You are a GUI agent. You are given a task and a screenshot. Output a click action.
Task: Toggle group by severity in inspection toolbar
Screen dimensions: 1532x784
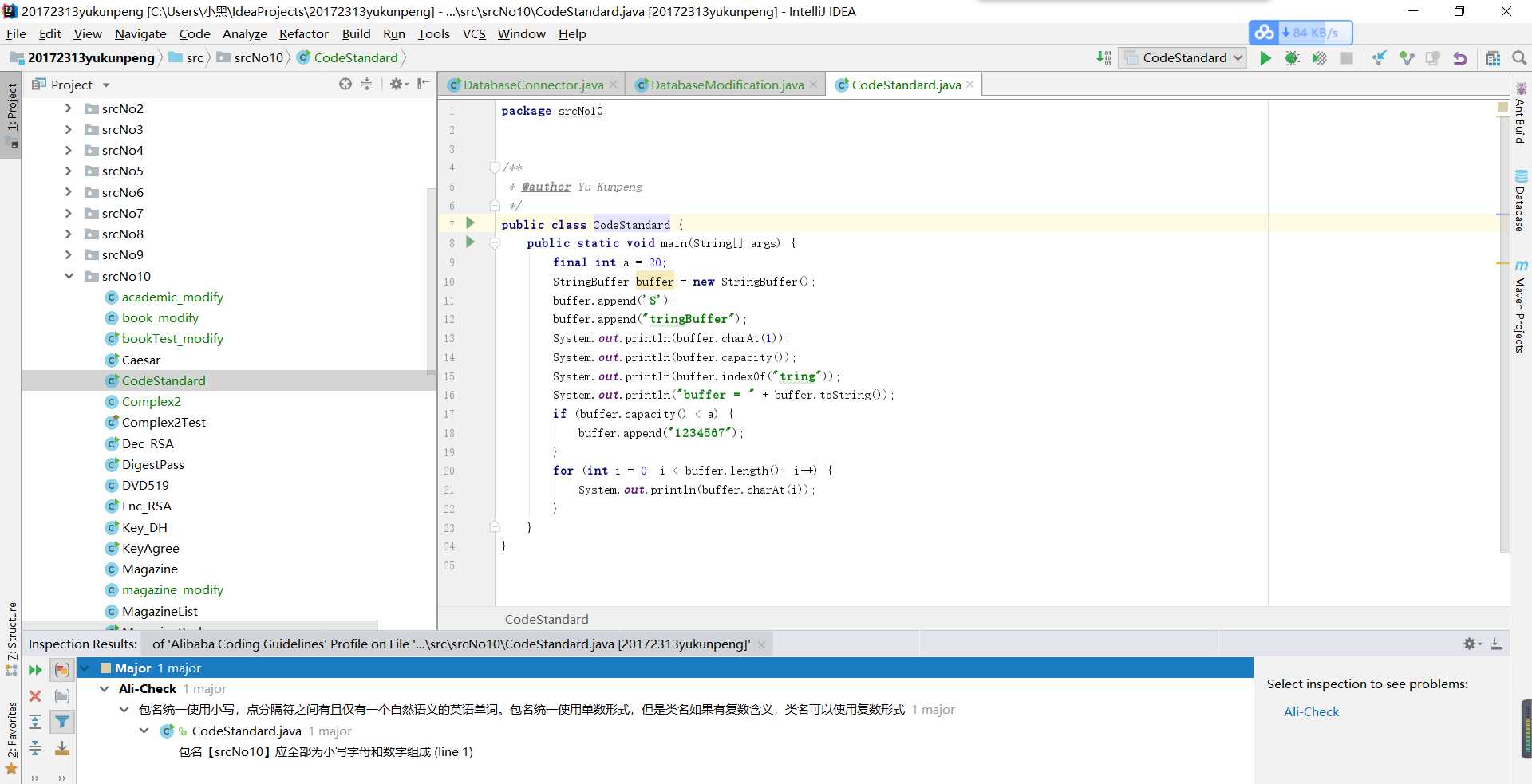click(62, 670)
